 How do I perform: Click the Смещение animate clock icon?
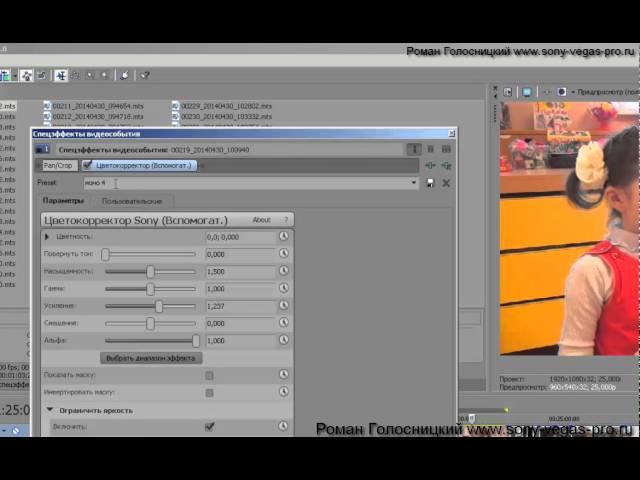pos(284,323)
